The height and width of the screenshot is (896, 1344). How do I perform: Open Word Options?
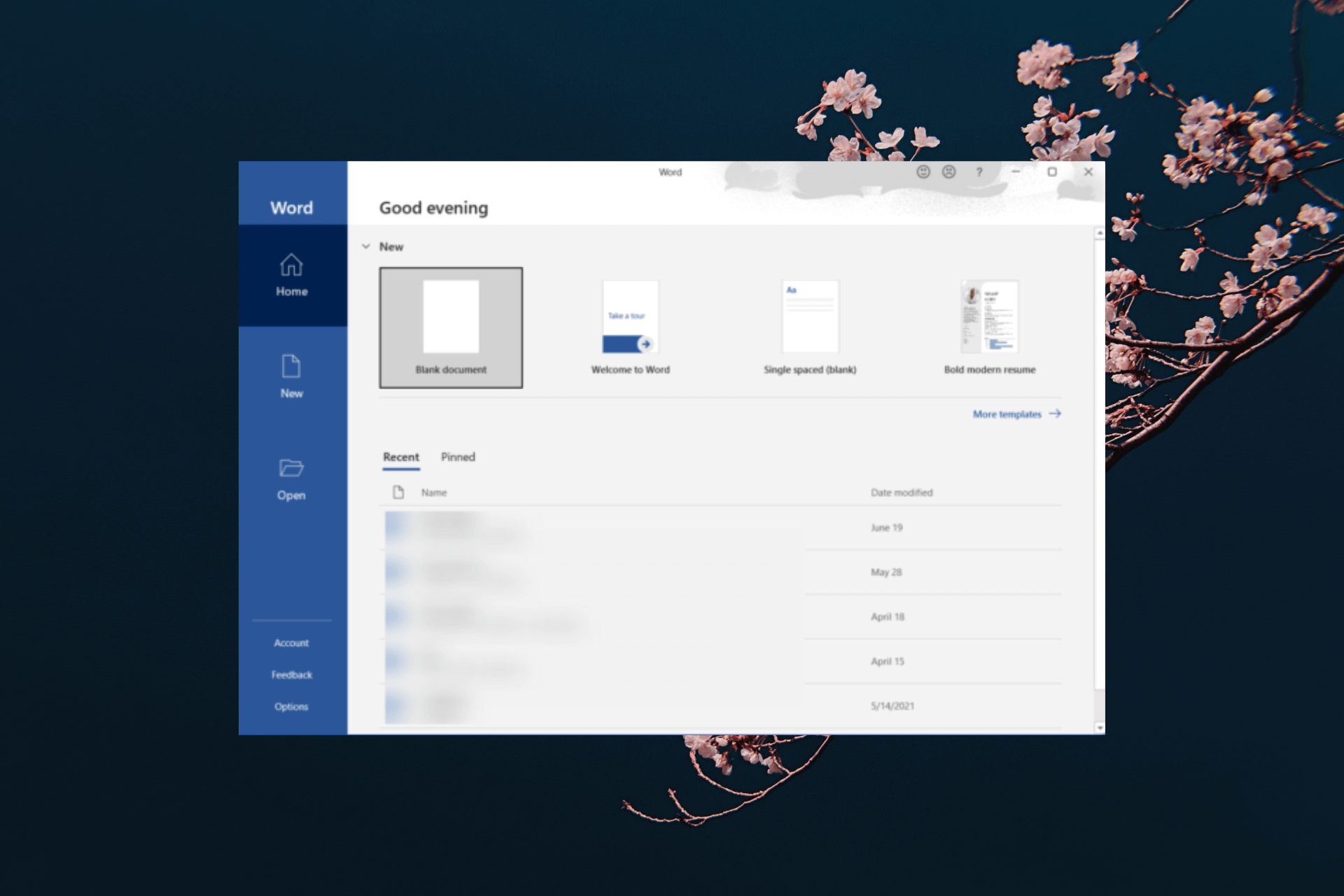[291, 706]
